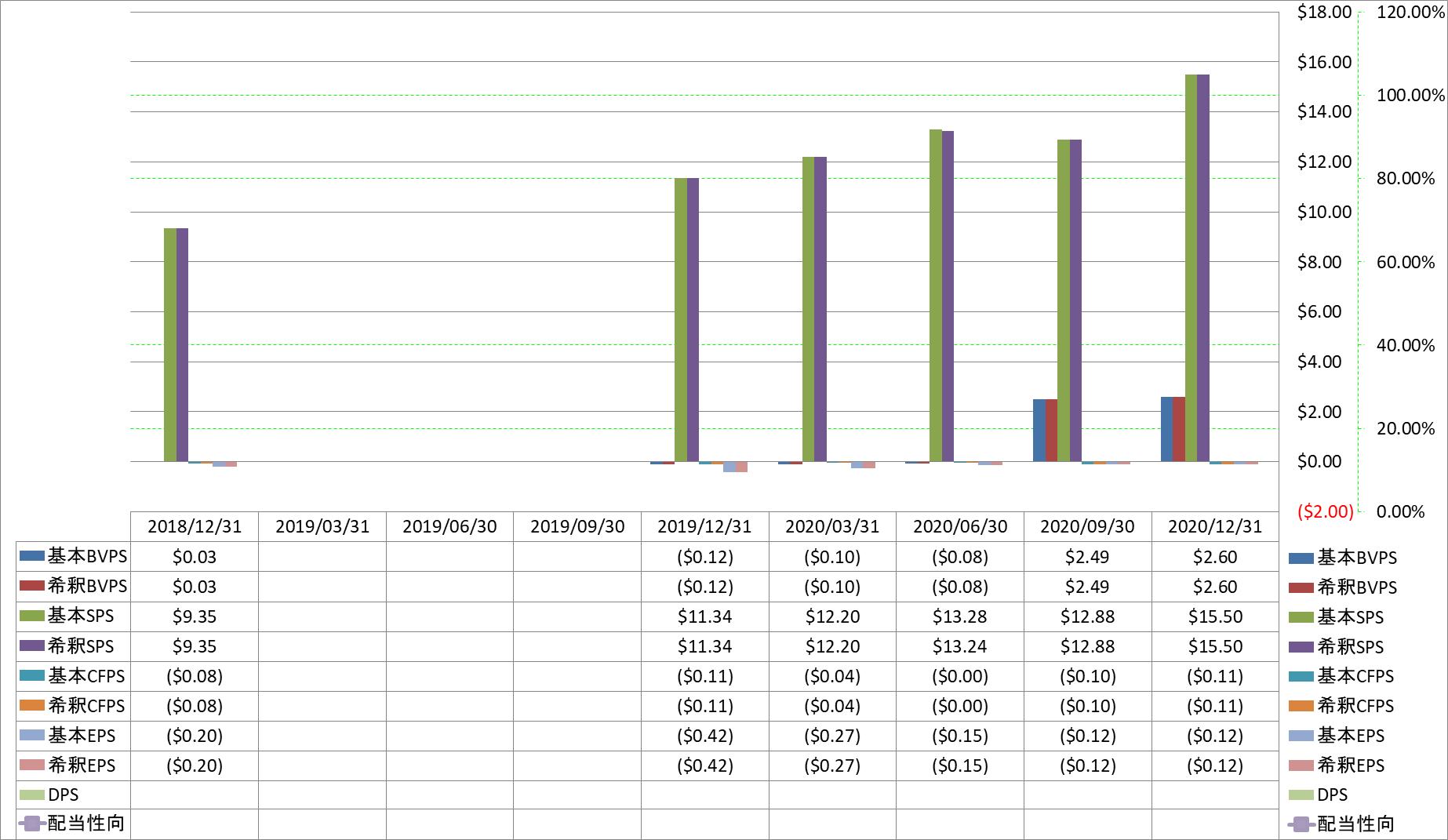
Task: Click the purple 希釈SPS bar for 2018/12/31
Action: pos(182,344)
